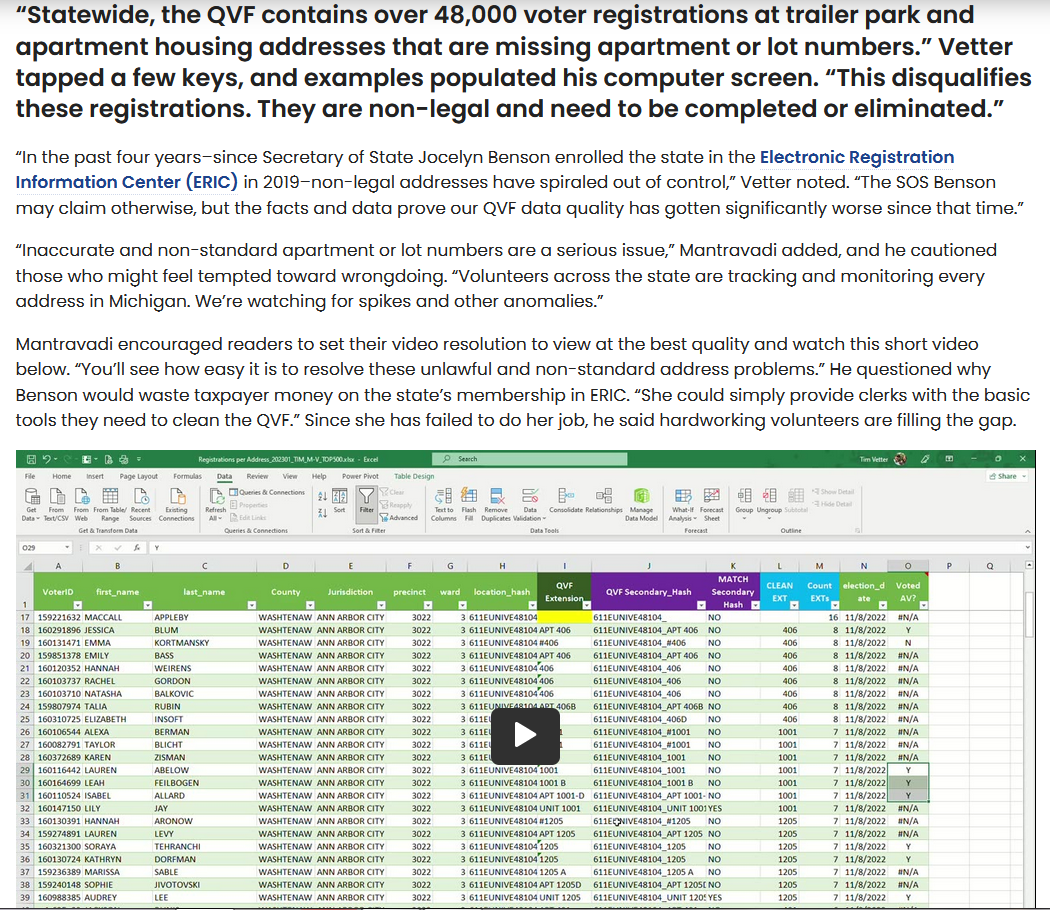Click the Remove Duplicates icon
Viewport: 1050px width, 910px height.
tap(496, 504)
